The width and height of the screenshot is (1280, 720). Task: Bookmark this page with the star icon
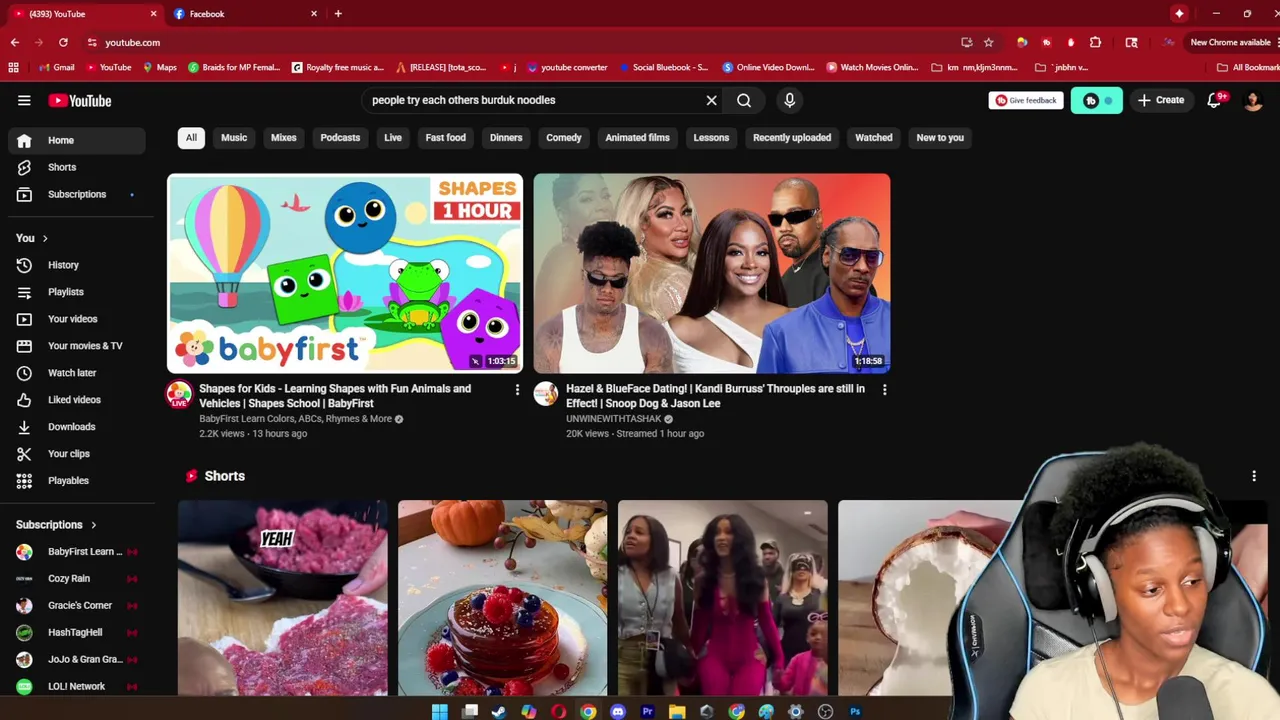pyautogui.click(x=988, y=42)
